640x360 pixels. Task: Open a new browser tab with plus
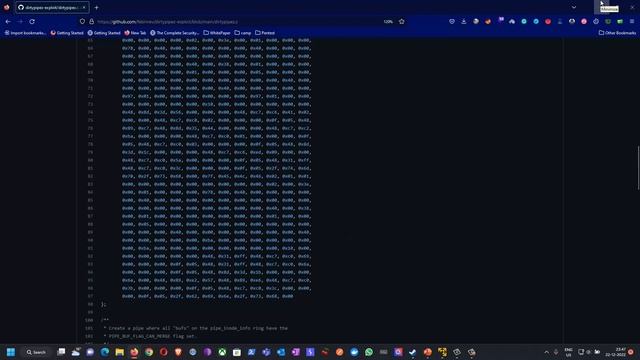click(96, 7)
